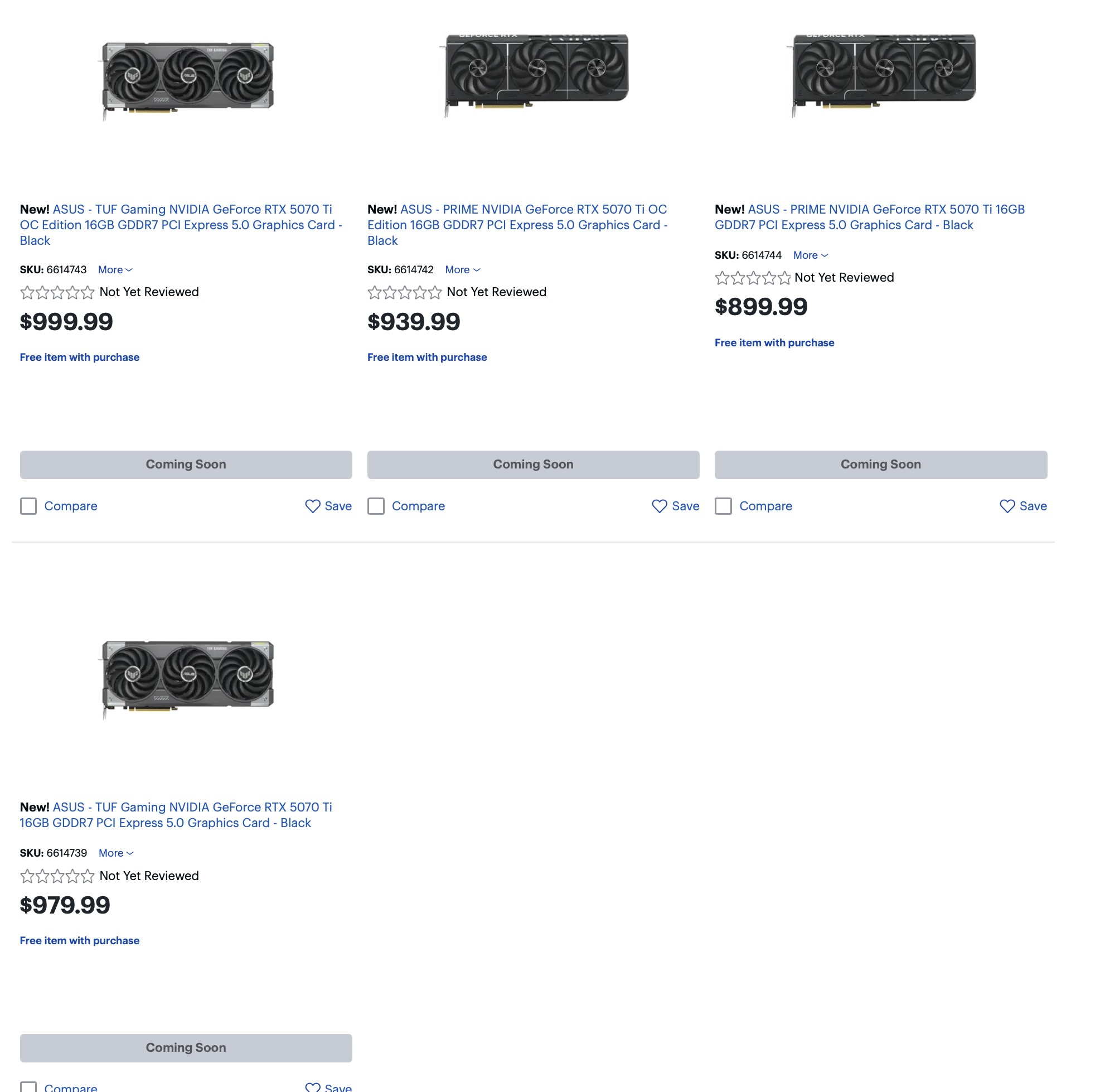
Task: Check Compare box for $899.99 PRIME card
Action: click(723, 506)
